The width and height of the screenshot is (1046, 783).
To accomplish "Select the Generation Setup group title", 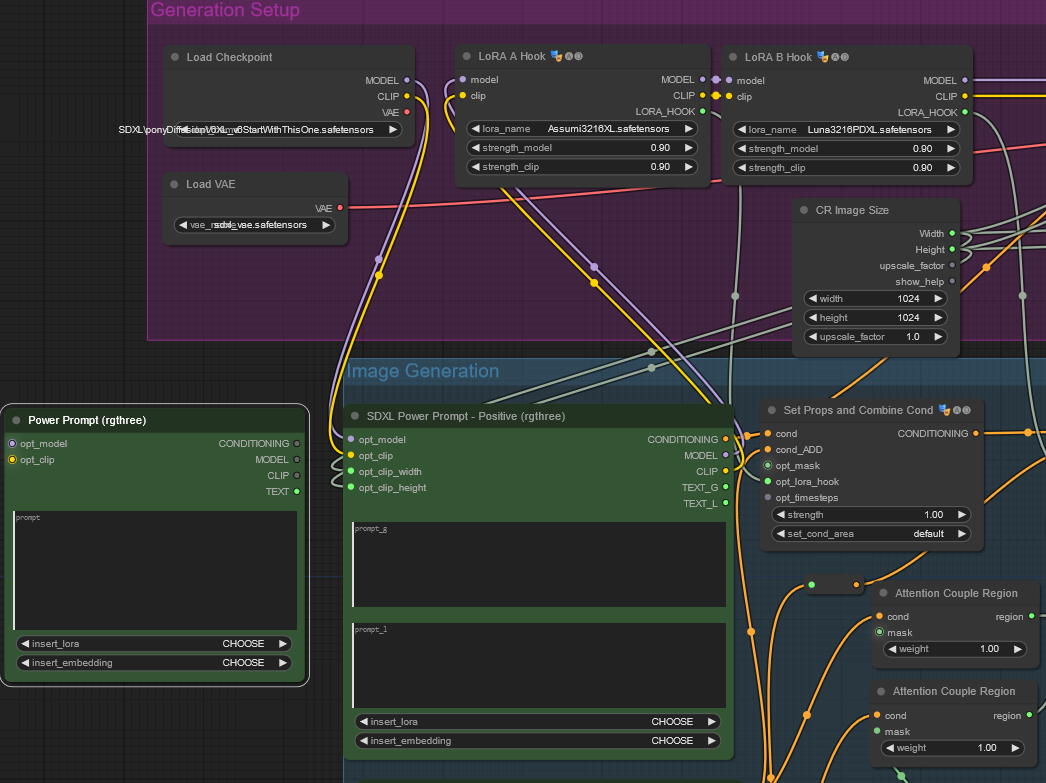I will tap(225, 11).
